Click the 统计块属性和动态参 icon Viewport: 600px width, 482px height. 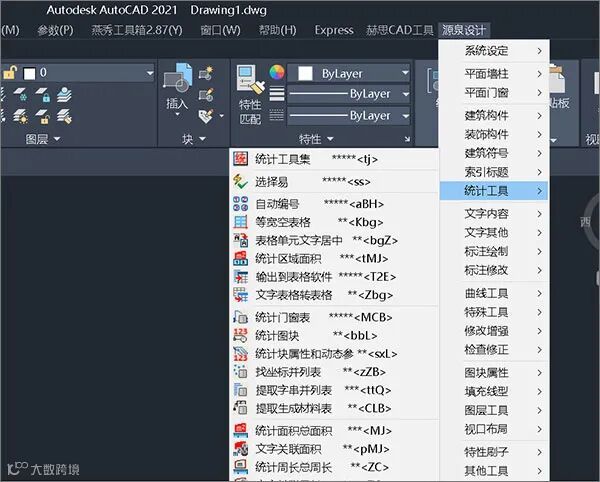pos(240,354)
